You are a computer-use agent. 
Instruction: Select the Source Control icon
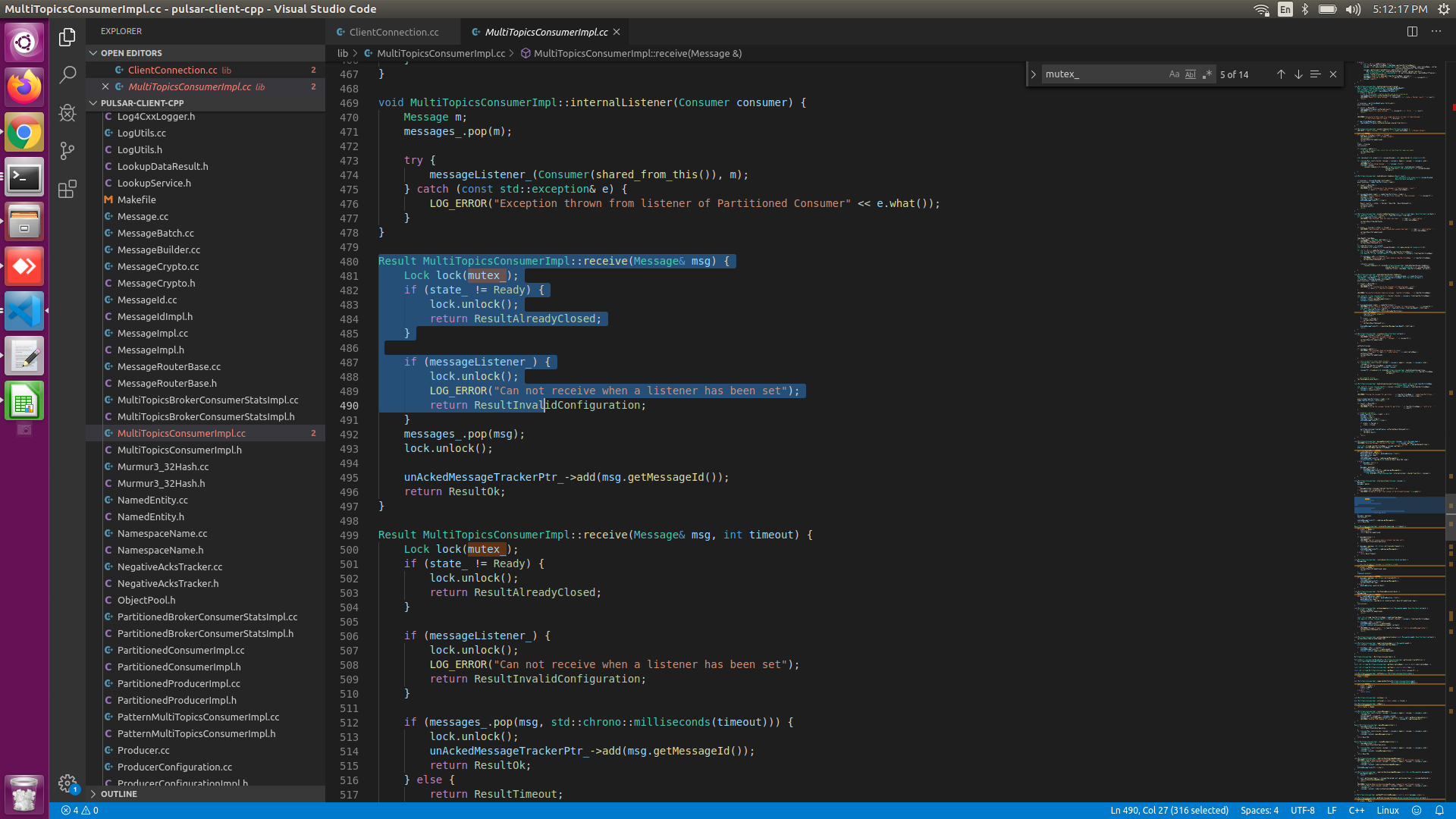pos(67,150)
